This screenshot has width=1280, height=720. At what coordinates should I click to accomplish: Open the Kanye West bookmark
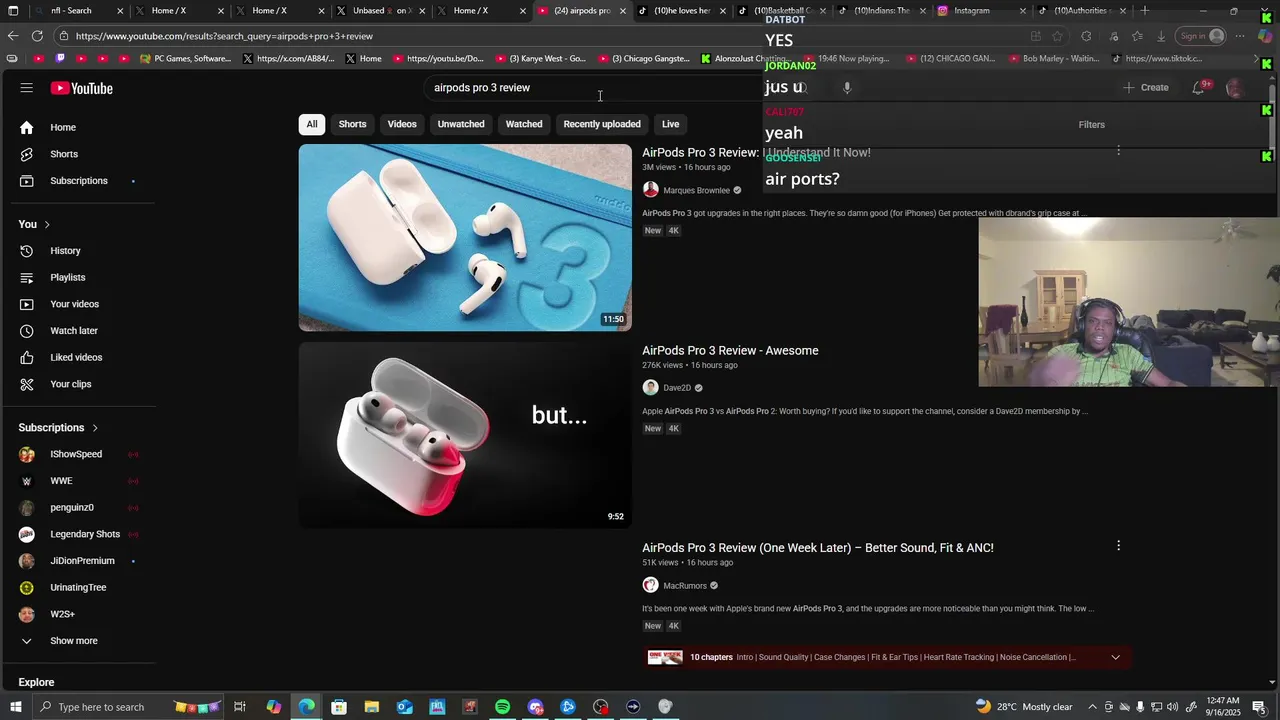[x=542, y=59]
